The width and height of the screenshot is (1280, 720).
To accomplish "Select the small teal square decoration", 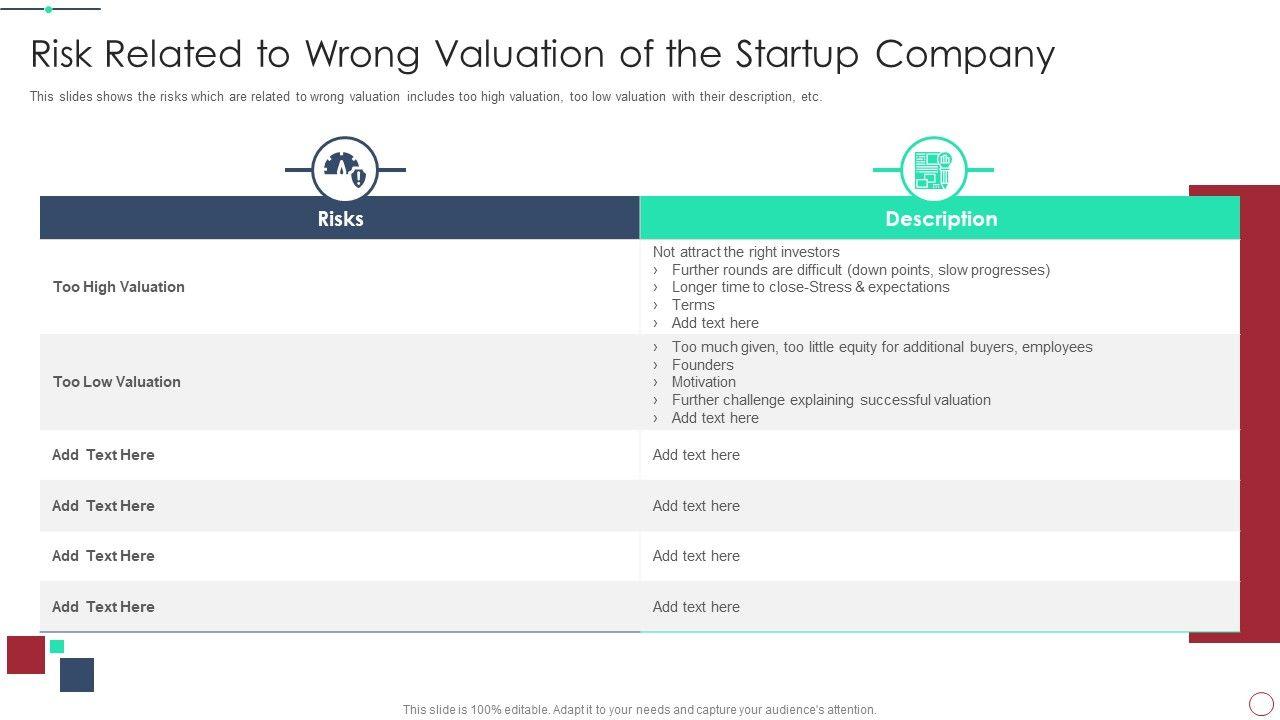I will coord(57,646).
